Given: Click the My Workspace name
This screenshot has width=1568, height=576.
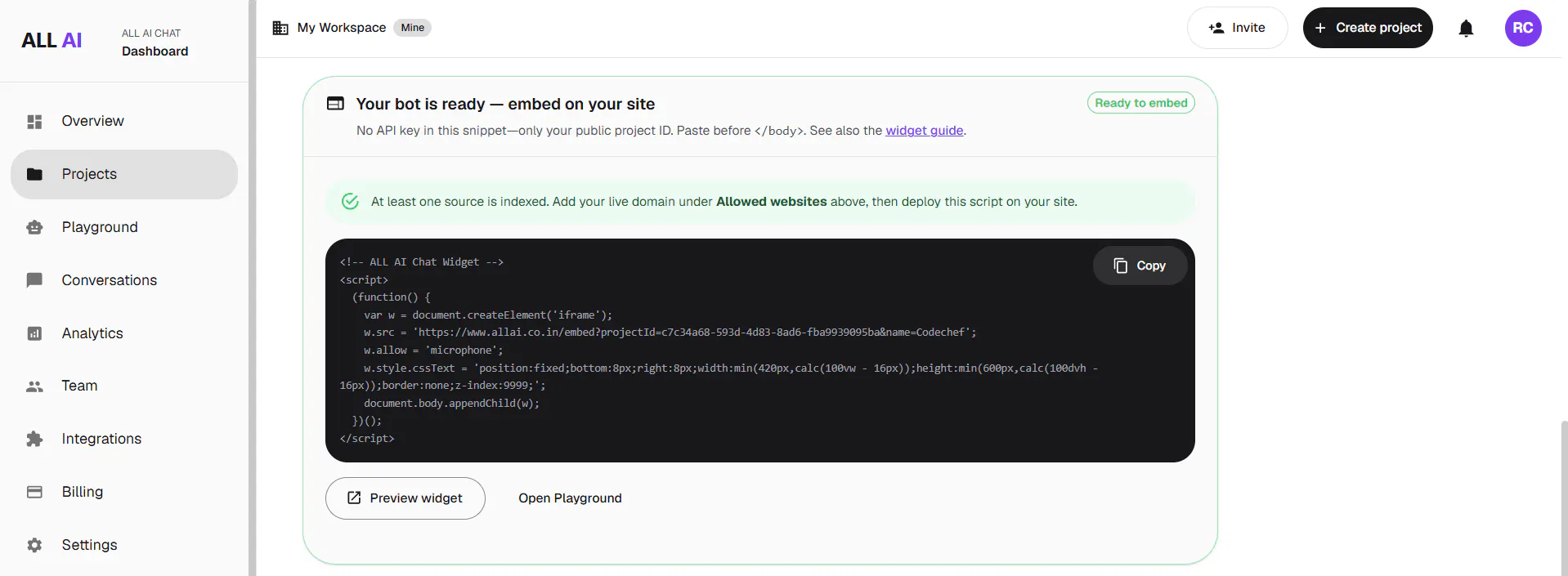Looking at the screenshot, I should pyautogui.click(x=342, y=28).
